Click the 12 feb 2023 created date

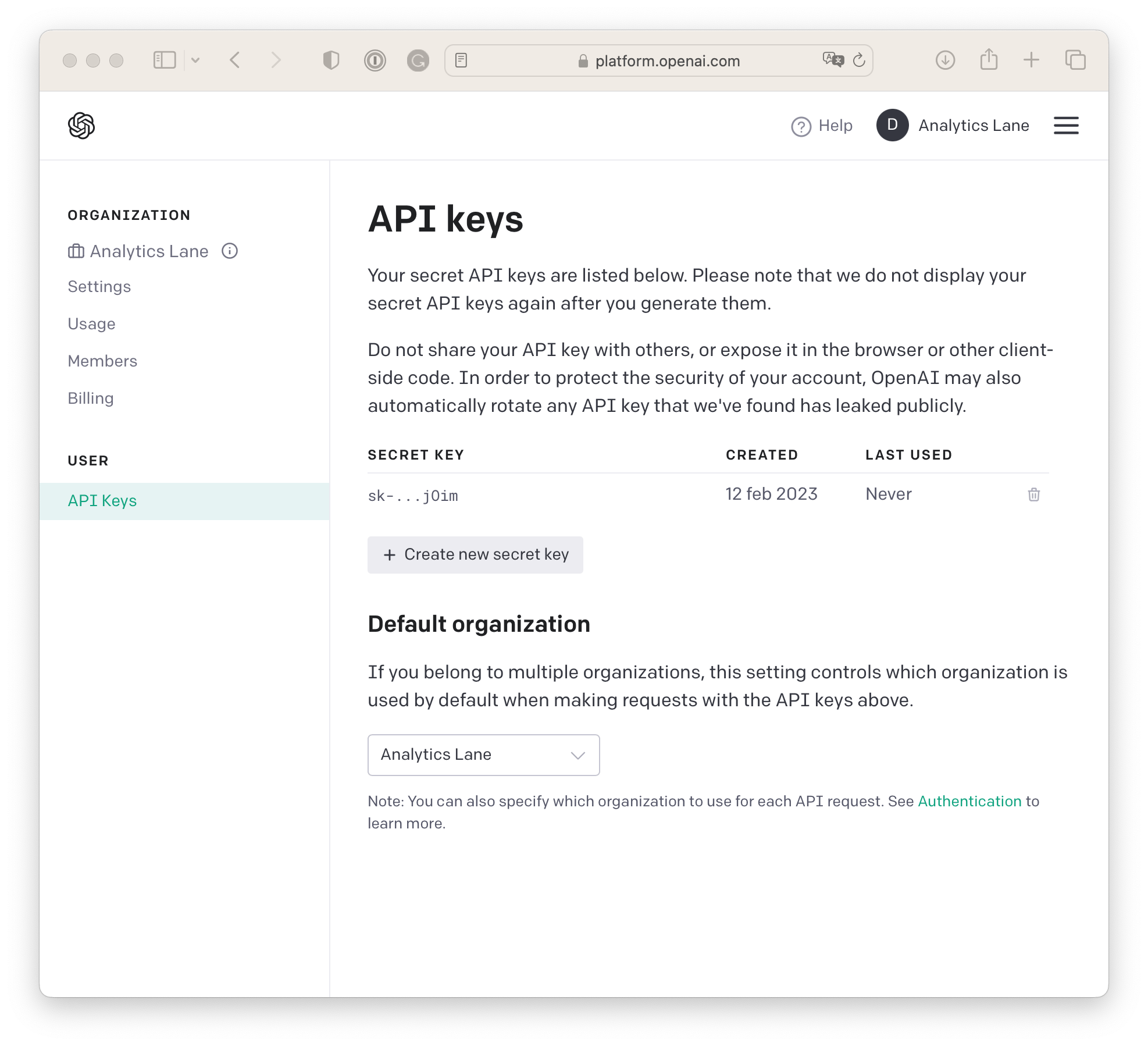[771, 494]
